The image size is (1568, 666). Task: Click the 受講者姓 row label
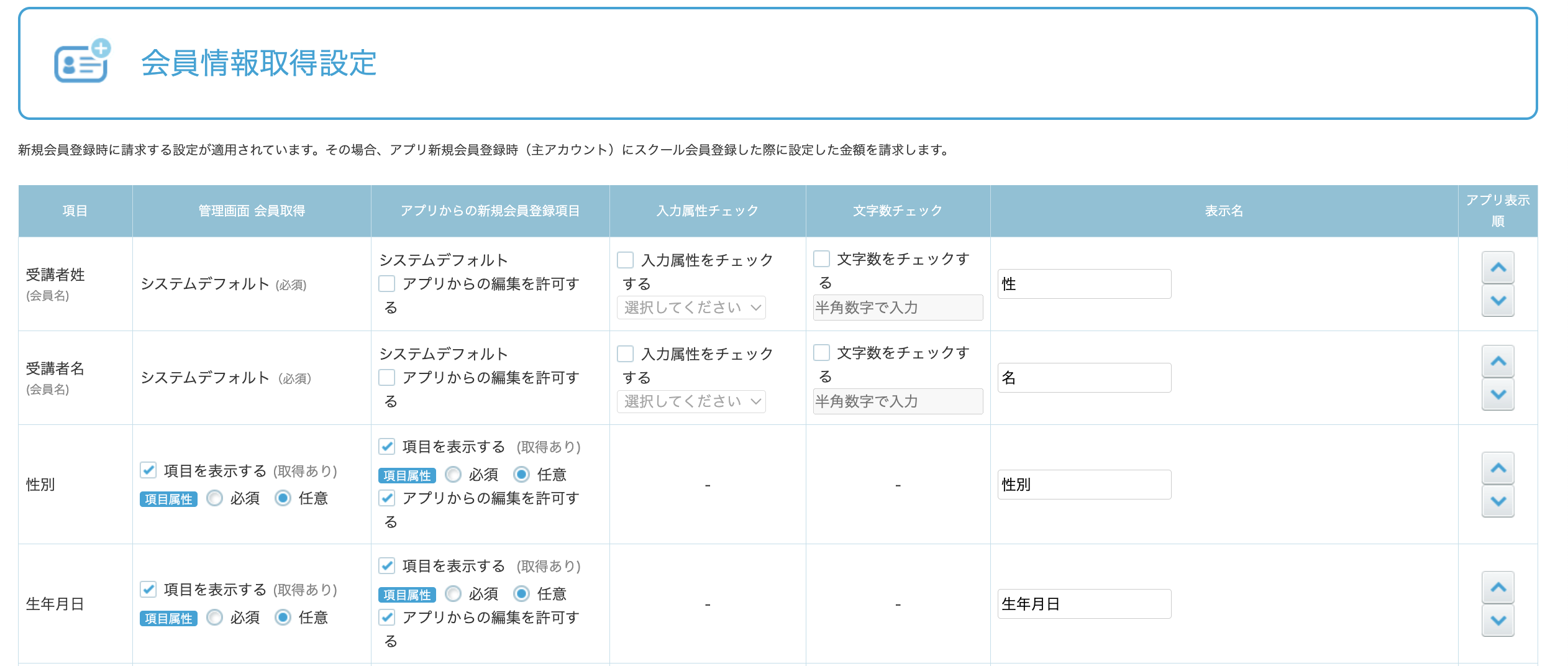click(x=55, y=275)
